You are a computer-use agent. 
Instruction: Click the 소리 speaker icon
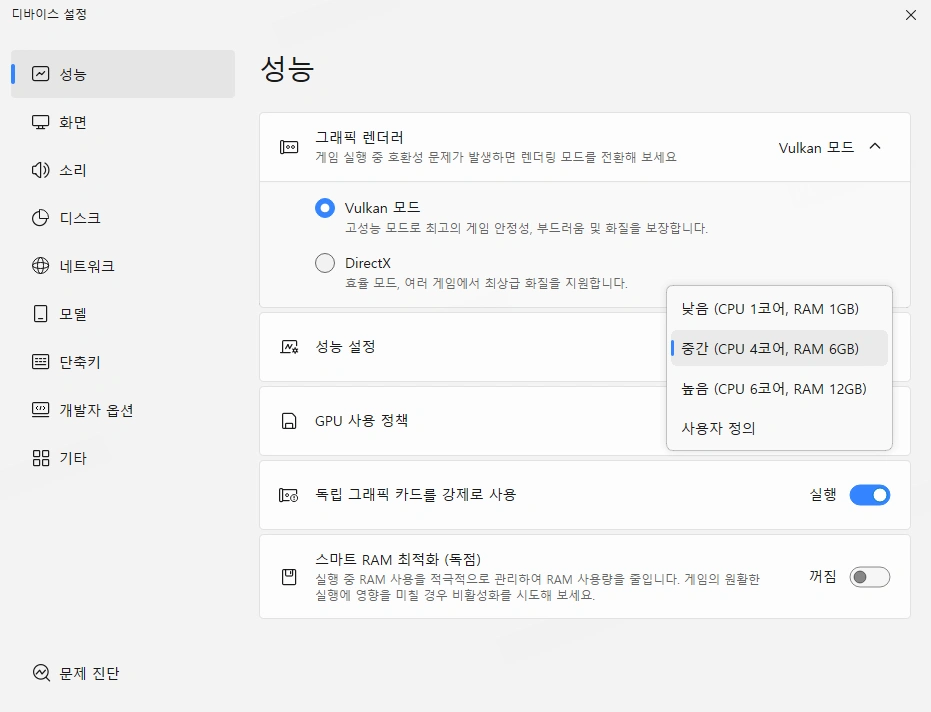[40, 170]
